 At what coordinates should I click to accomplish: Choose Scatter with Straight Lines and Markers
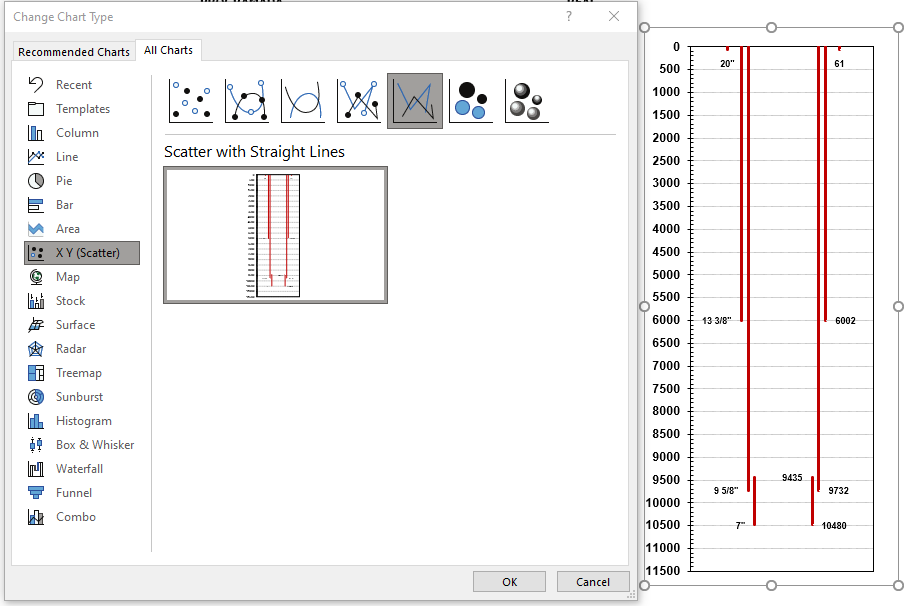coord(359,101)
